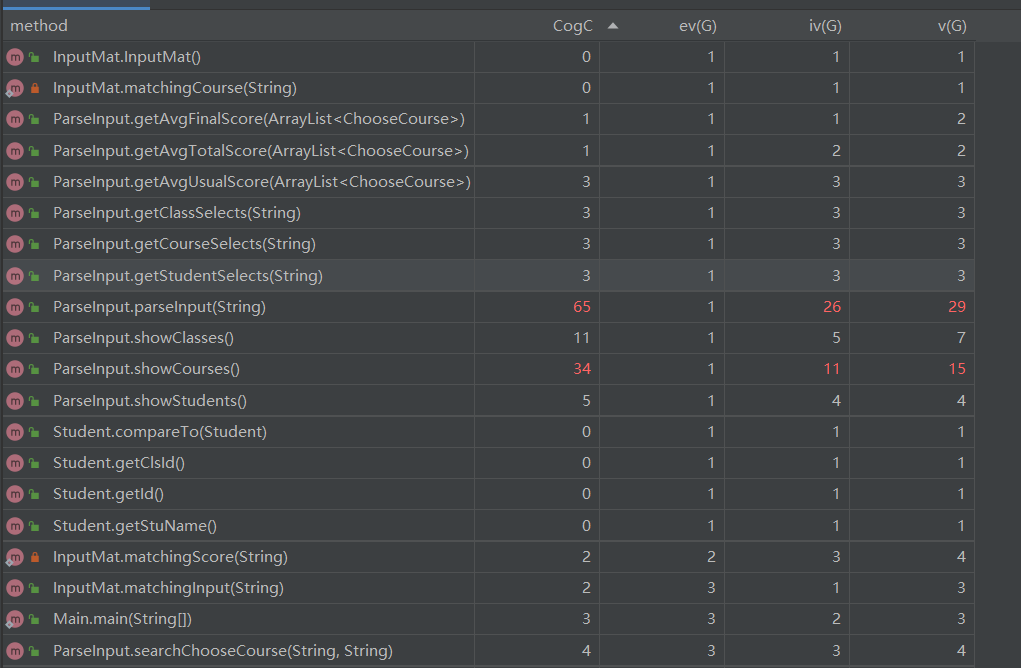Viewport: 1021px width, 668px height.
Task: Click the method icon beside InputMat.InputMat()
Action: coord(15,57)
